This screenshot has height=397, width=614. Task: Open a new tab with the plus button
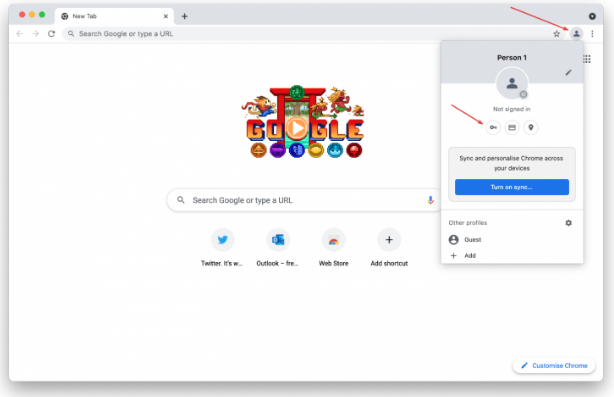coord(184,16)
